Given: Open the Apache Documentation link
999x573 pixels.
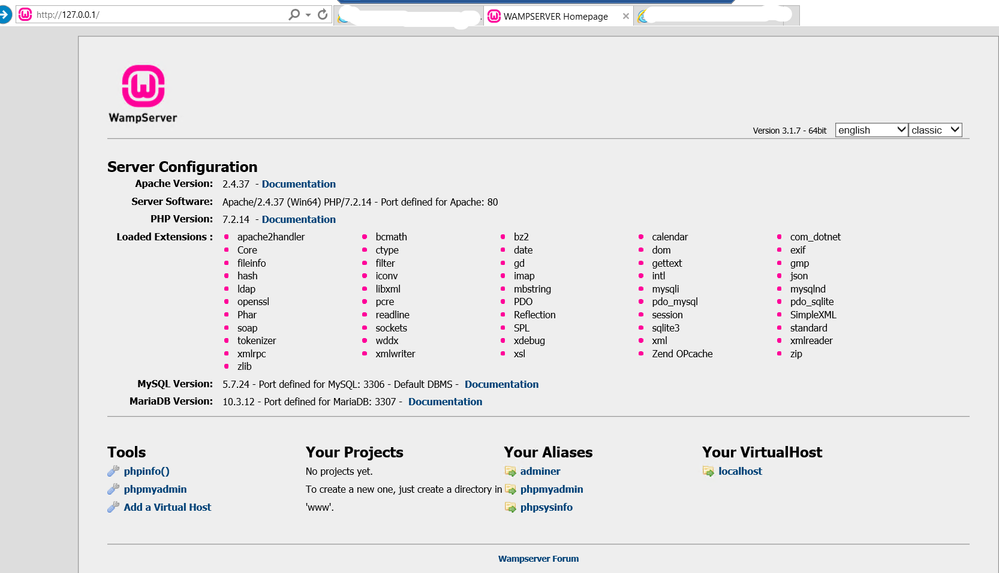Looking at the screenshot, I should click(299, 184).
